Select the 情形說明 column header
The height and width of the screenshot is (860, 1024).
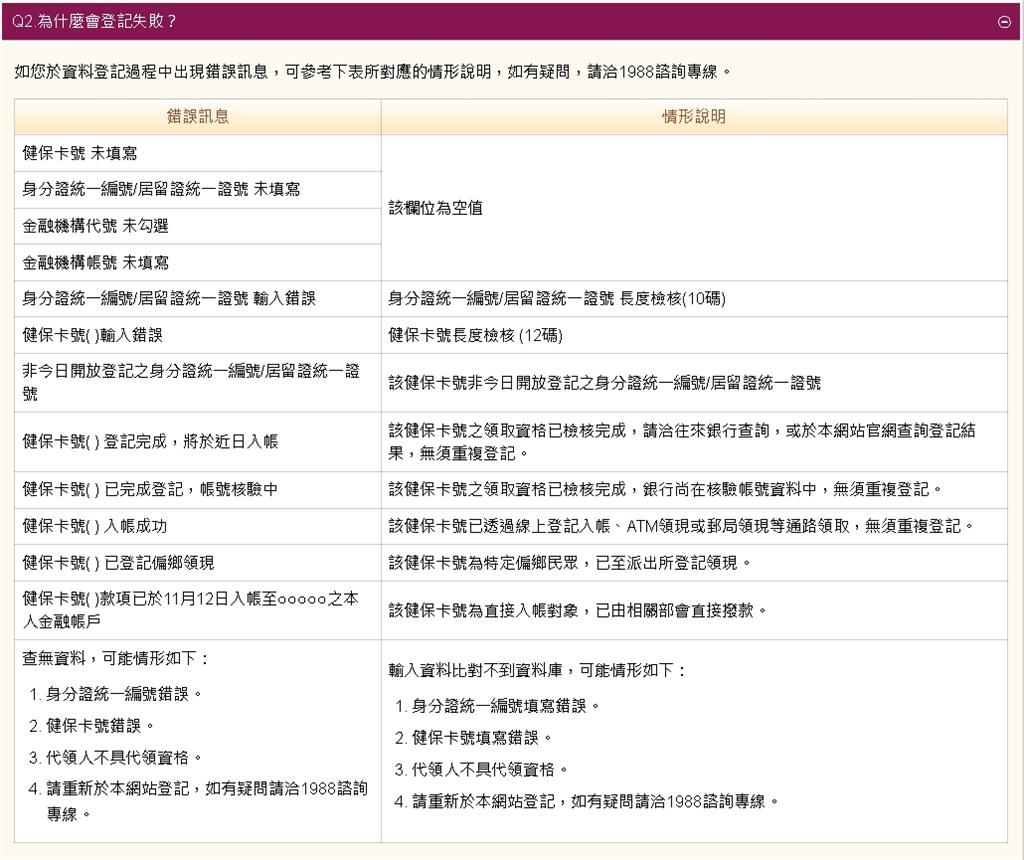coord(693,117)
